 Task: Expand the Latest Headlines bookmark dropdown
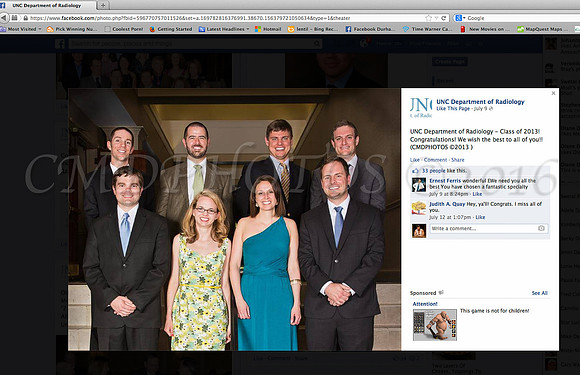click(247, 29)
